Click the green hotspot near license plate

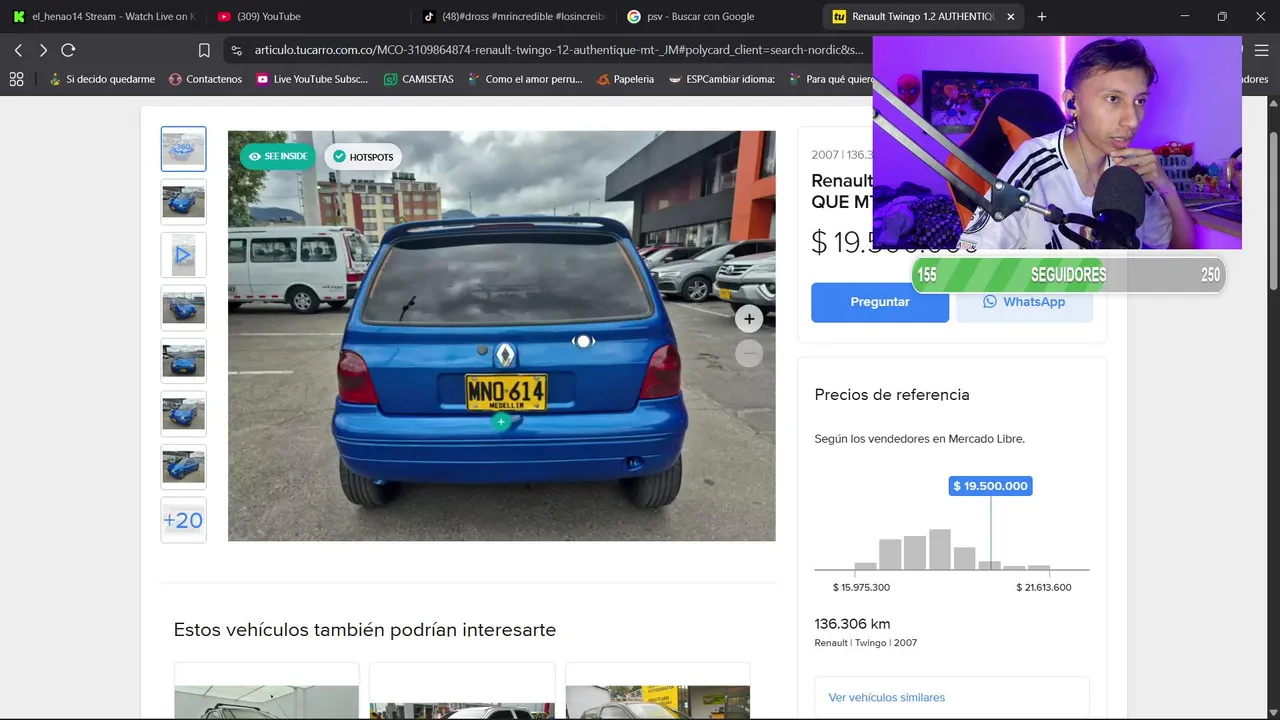(501, 422)
